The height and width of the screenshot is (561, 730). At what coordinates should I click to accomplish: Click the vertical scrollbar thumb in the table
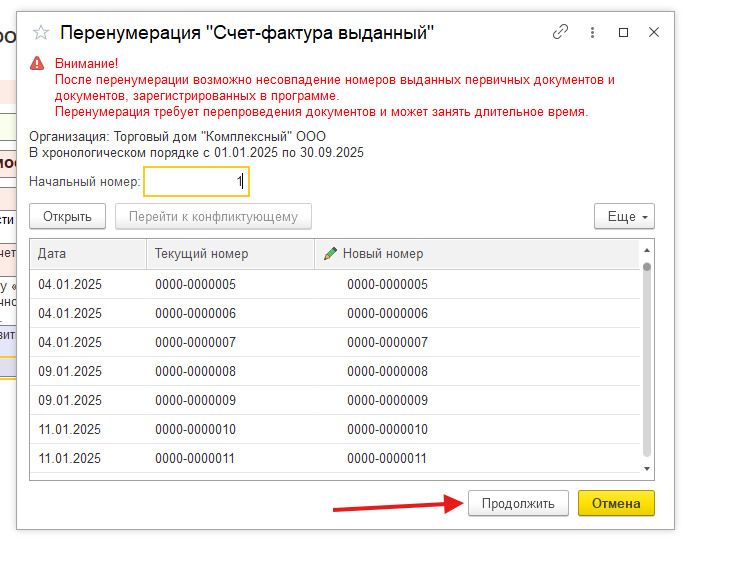pos(647,350)
